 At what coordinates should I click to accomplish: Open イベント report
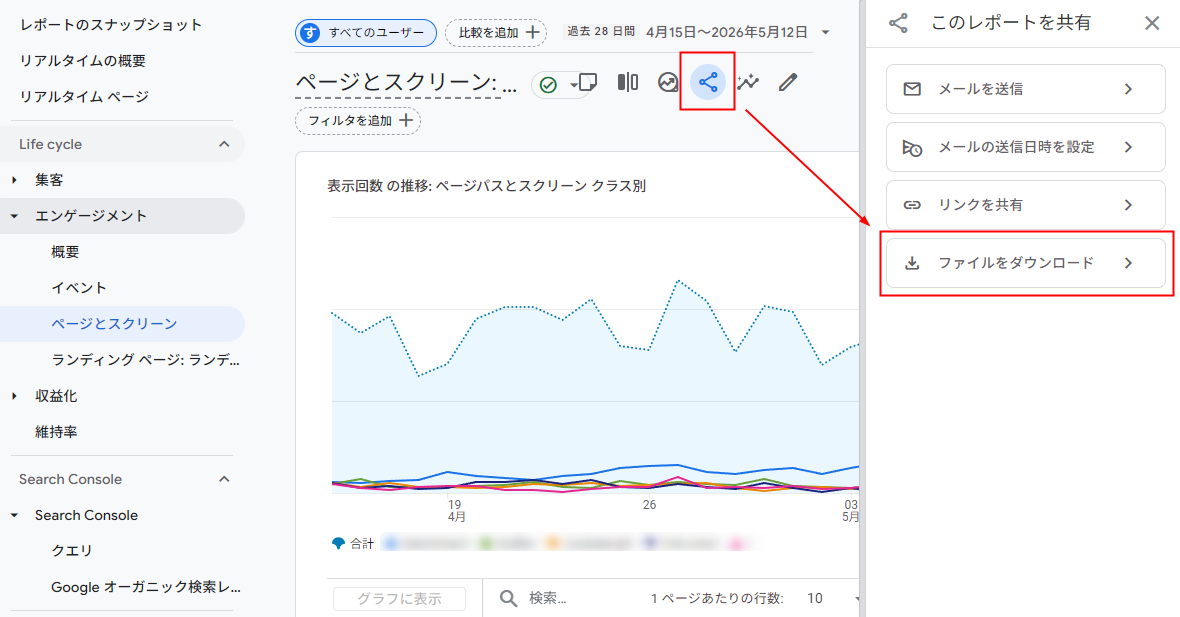79,287
